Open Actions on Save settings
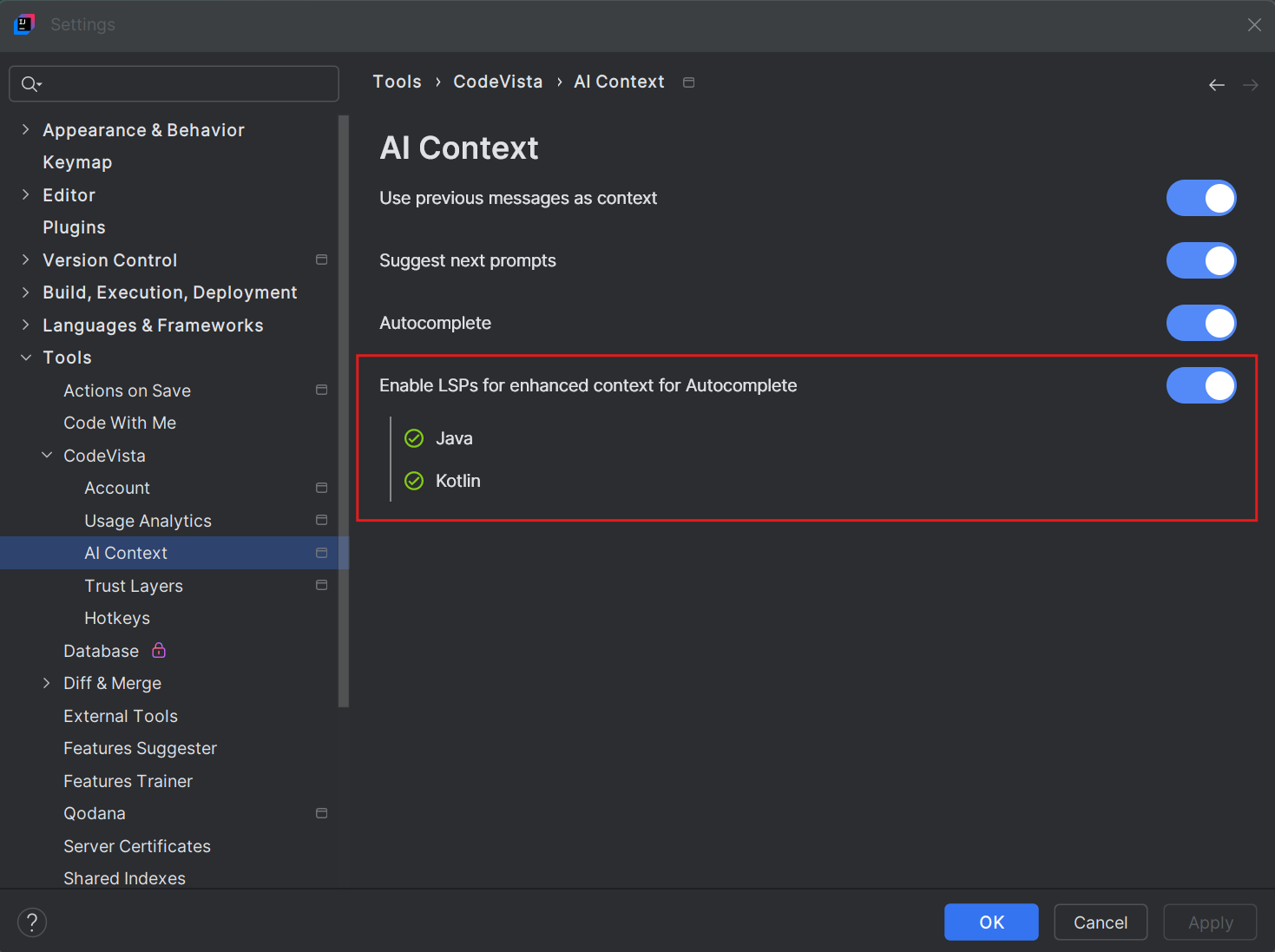The height and width of the screenshot is (952, 1275). click(x=127, y=391)
